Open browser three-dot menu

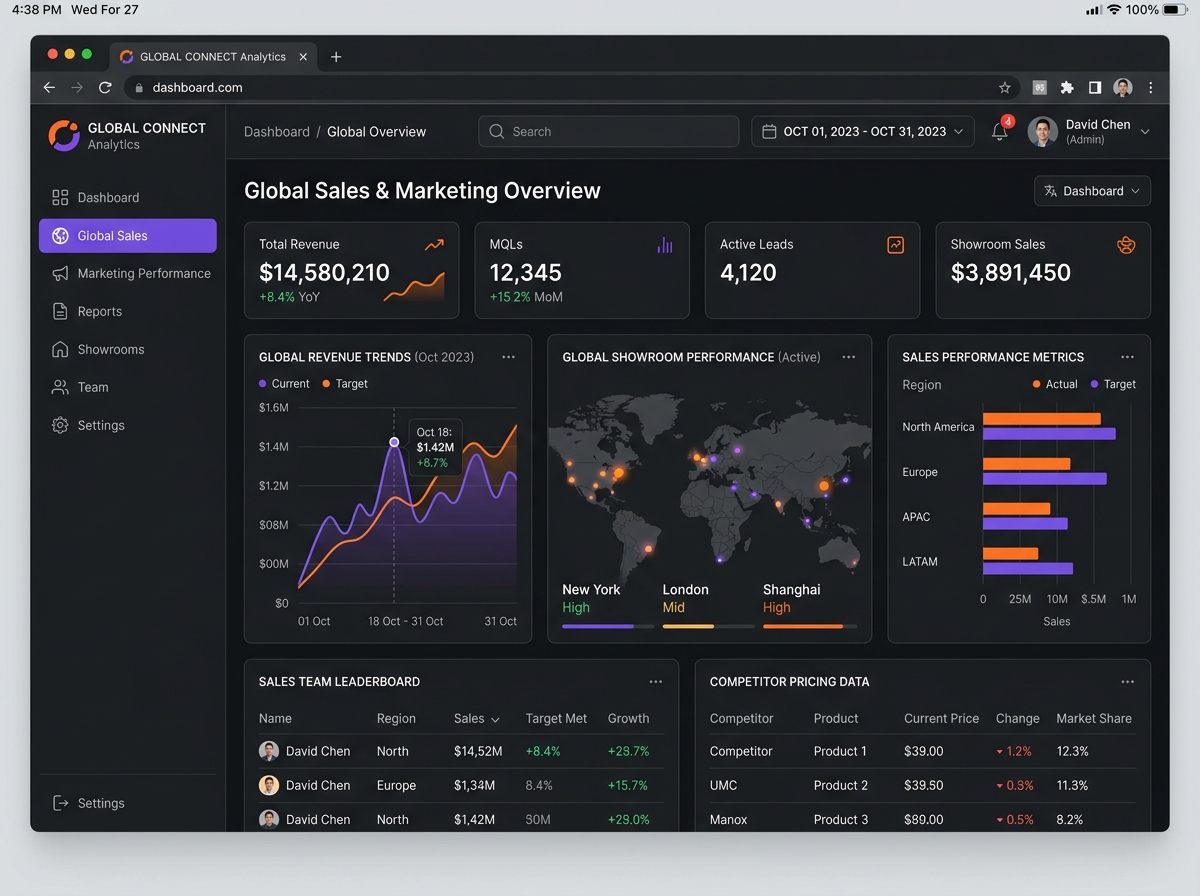click(x=1151, y=88)
